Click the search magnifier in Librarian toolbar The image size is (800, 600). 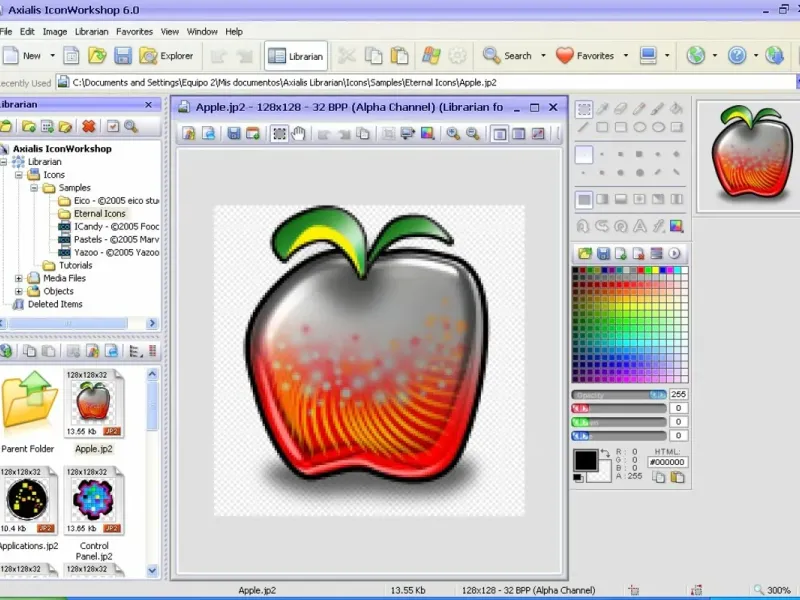click(131, 126)
